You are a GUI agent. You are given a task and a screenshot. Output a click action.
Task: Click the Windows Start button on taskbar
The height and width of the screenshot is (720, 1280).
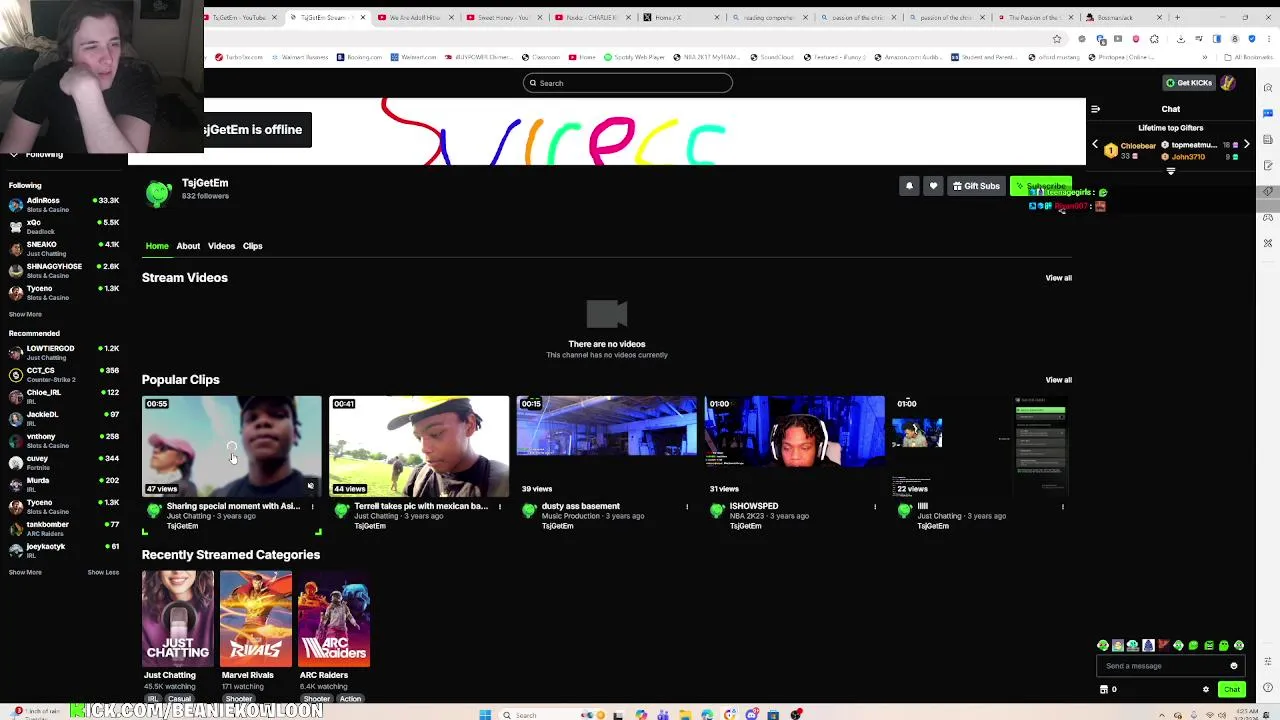point(485,715)
